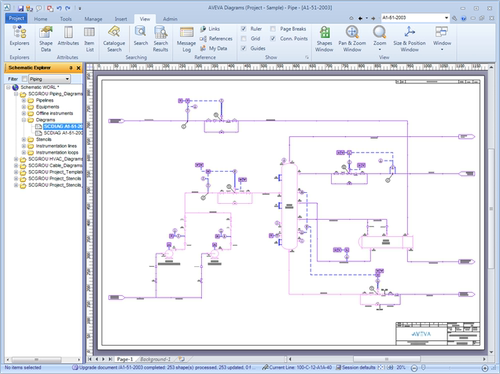Select SCGROU Cable_Diagrams node
The width and height of the screenshot is (500, 374).
coord(55,166)
